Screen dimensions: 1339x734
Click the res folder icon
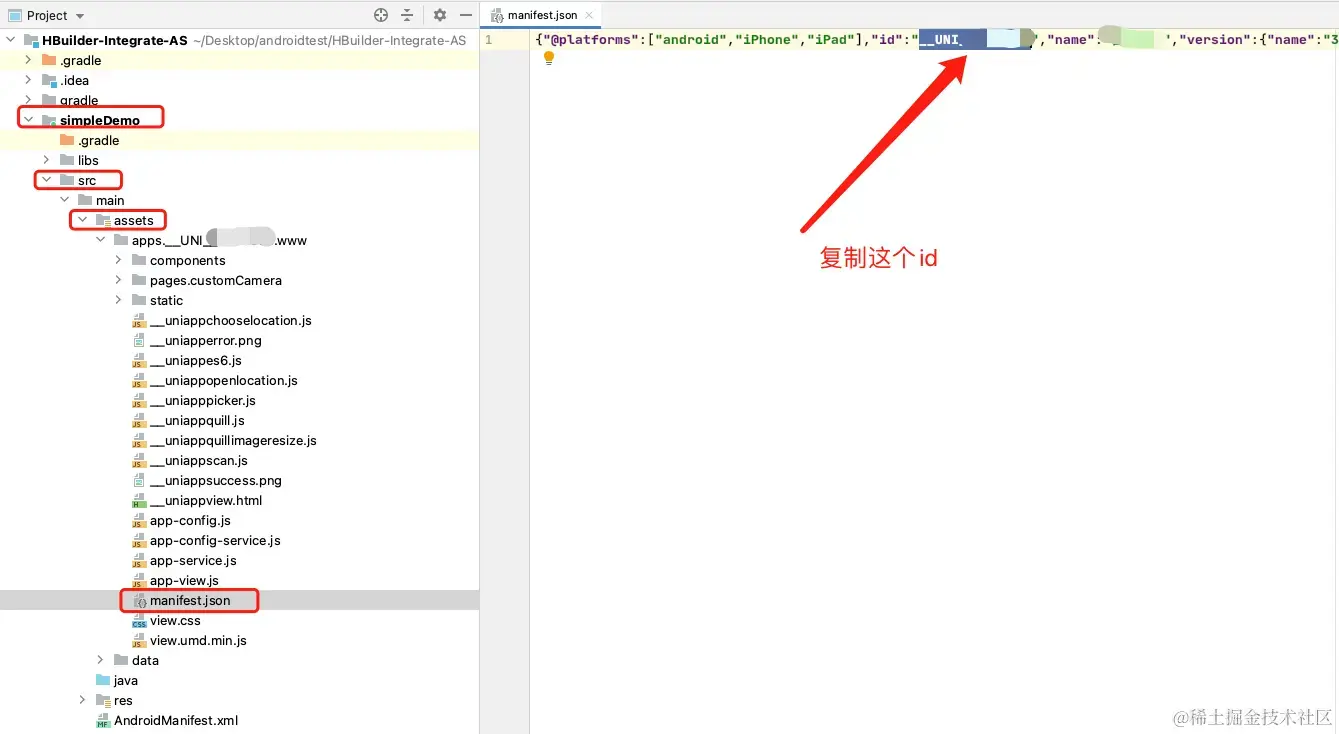(x=103, y=700)
